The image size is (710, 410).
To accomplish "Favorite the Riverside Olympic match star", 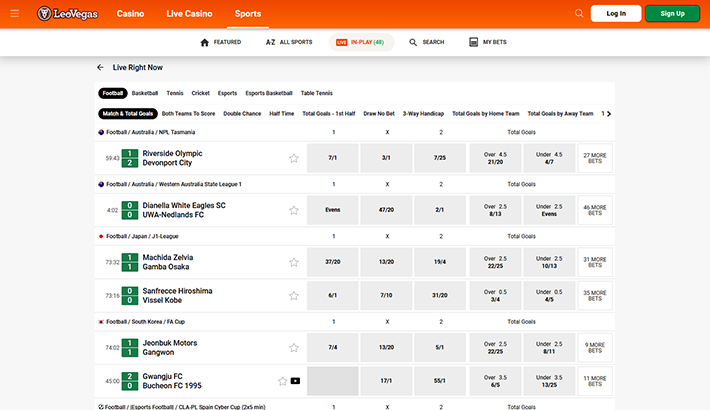I will pos(294,158).
